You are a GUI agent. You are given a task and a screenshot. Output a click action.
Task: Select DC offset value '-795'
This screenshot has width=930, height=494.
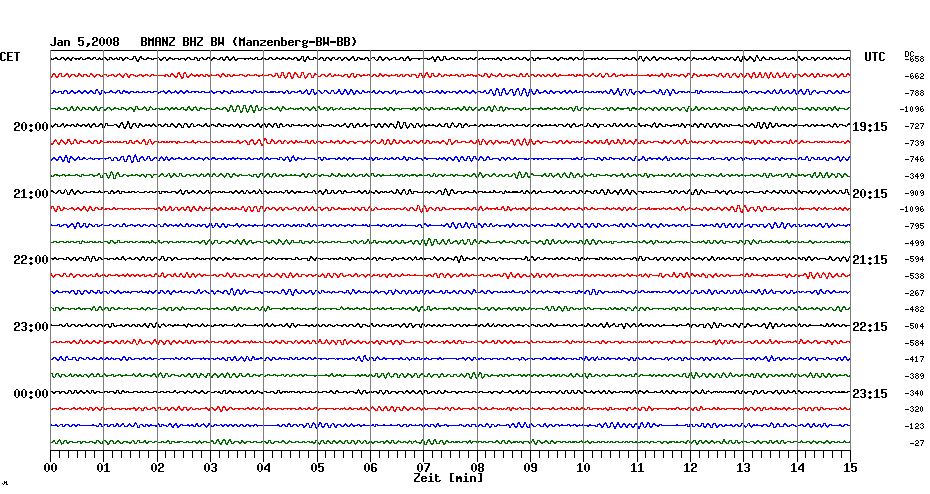click(914, 227)
